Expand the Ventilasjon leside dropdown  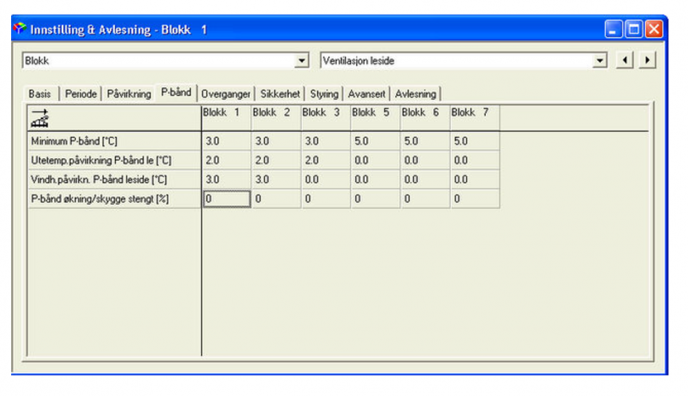(x=599, y=61)
